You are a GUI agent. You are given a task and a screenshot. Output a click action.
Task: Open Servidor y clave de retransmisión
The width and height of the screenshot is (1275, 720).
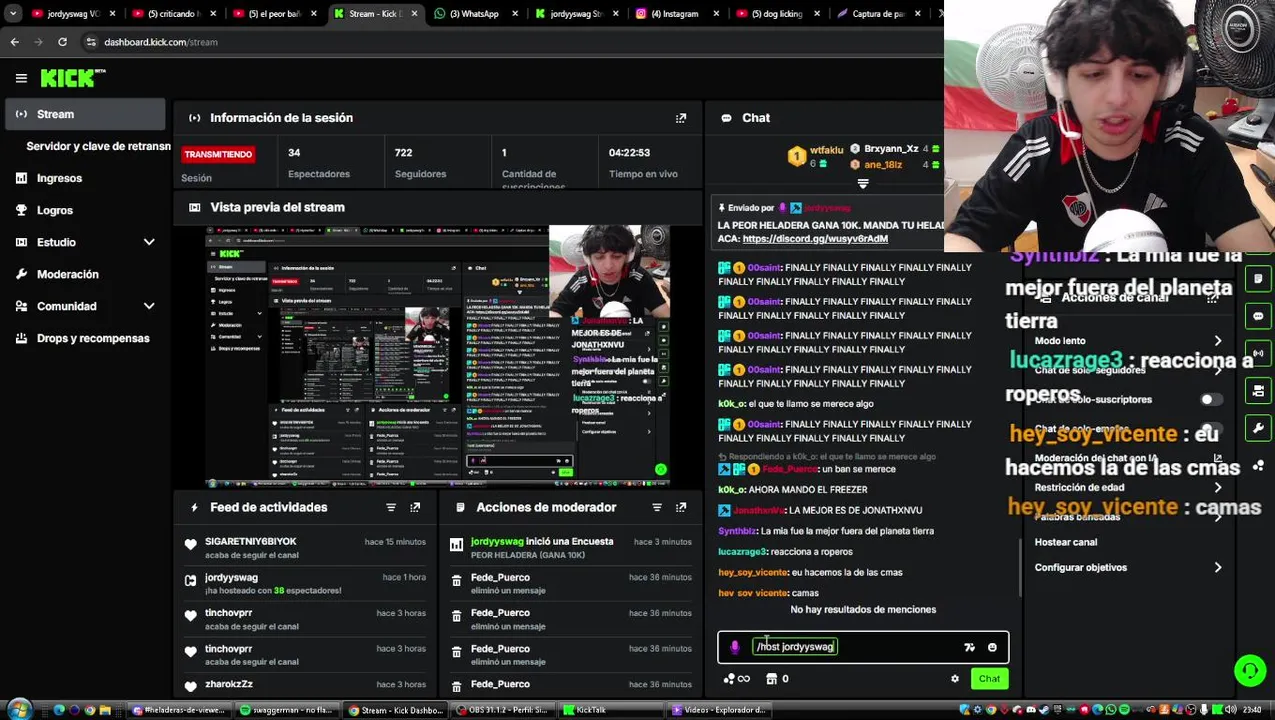pyautogui.click(x=98, y=146)
